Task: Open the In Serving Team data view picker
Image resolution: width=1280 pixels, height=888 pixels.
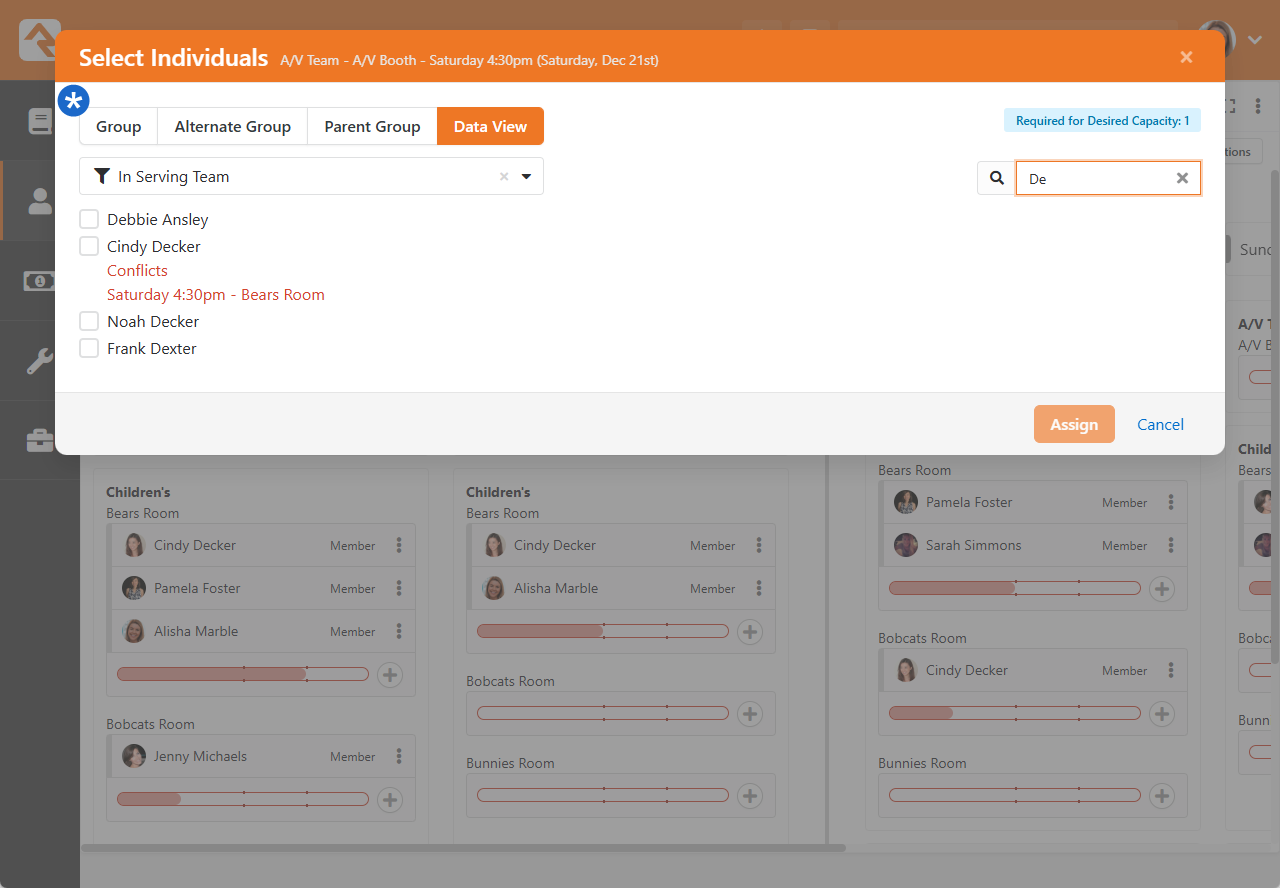Action: 311,176
